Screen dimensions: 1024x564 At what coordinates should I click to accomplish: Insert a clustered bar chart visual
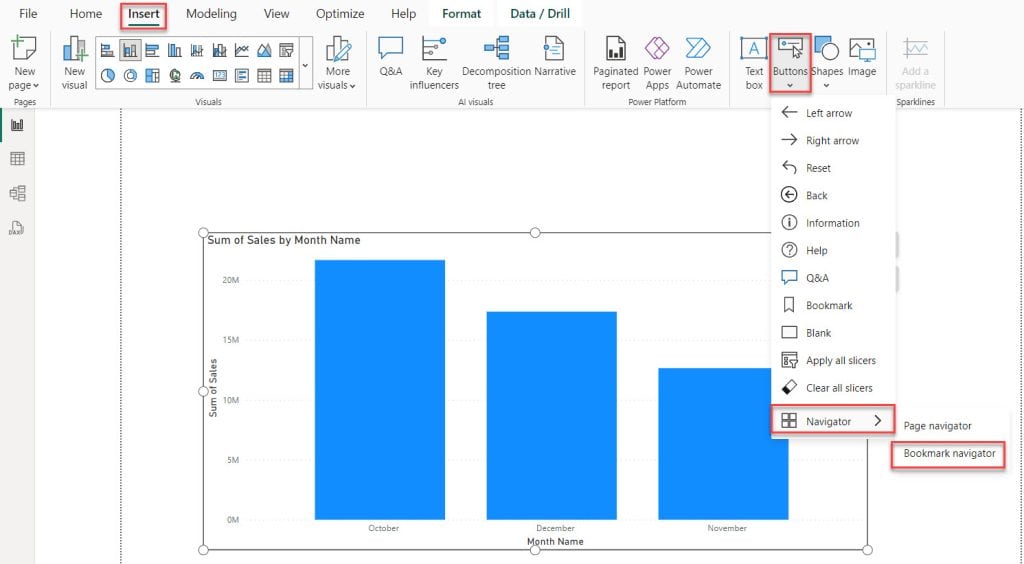click(x=152, y=50)
